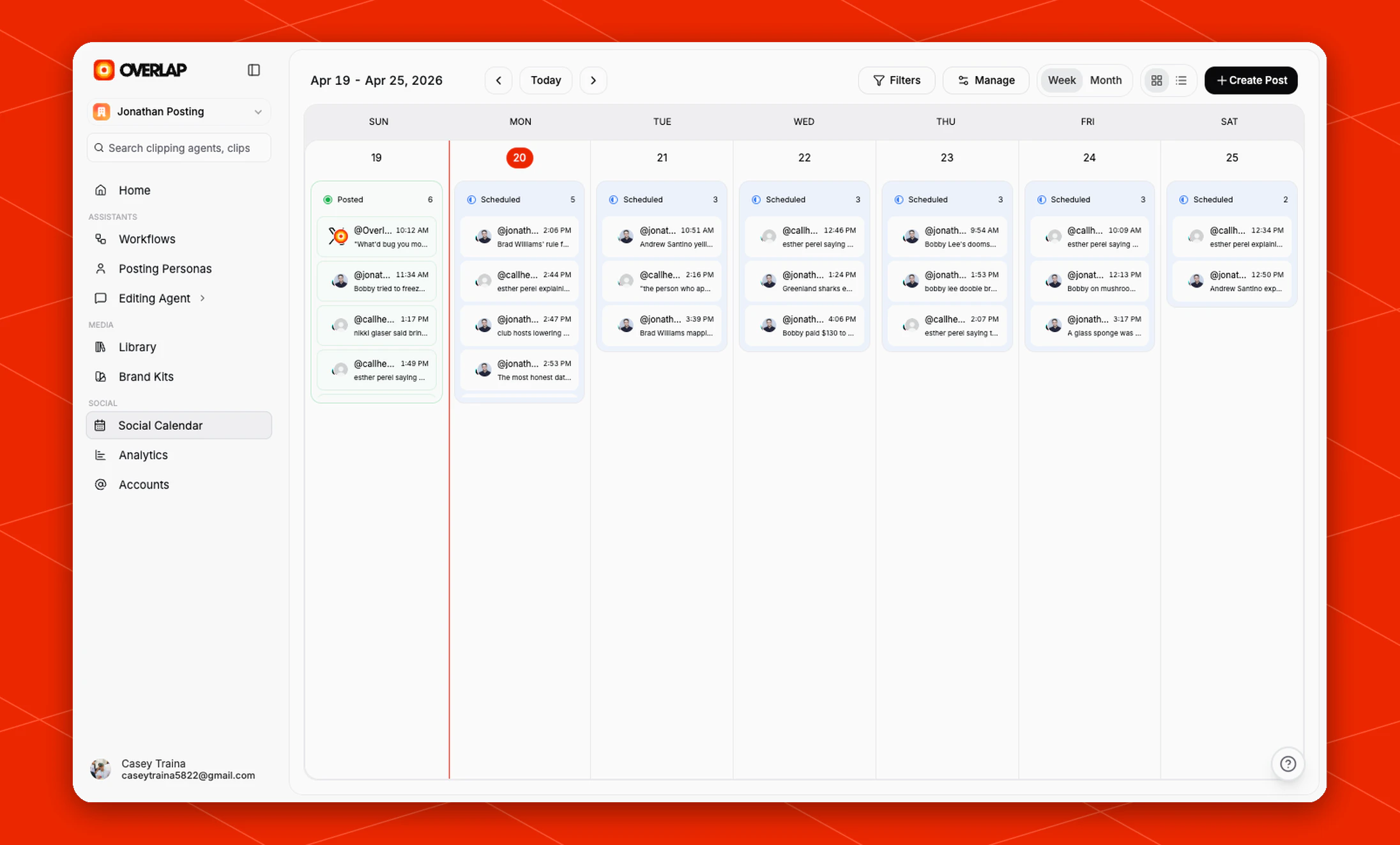1400x845 pixels.
Task: Open the Home page
Action: pyautogui.click(x=179, y=190)
